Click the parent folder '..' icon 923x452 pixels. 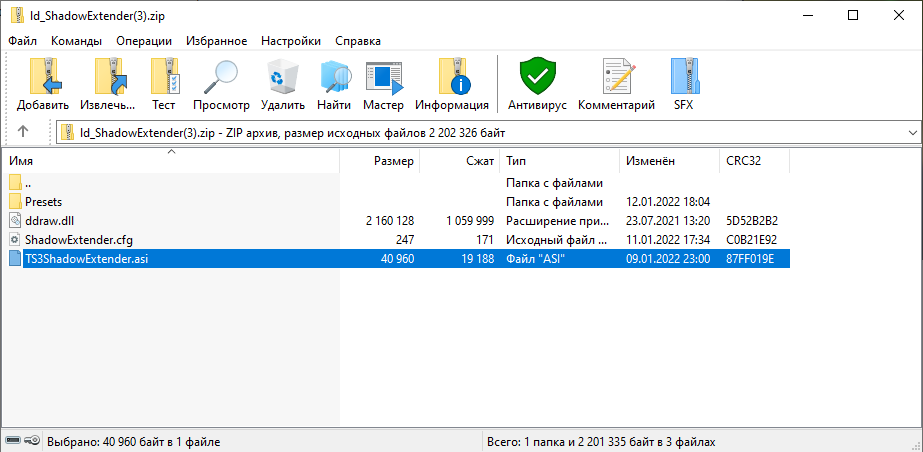point(15,183)
